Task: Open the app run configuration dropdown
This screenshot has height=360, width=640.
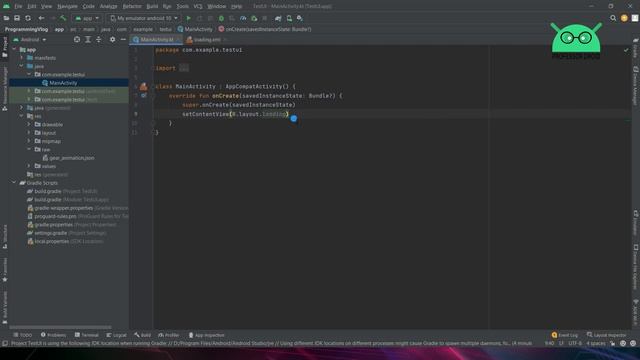Action: (x=87, y=18)
